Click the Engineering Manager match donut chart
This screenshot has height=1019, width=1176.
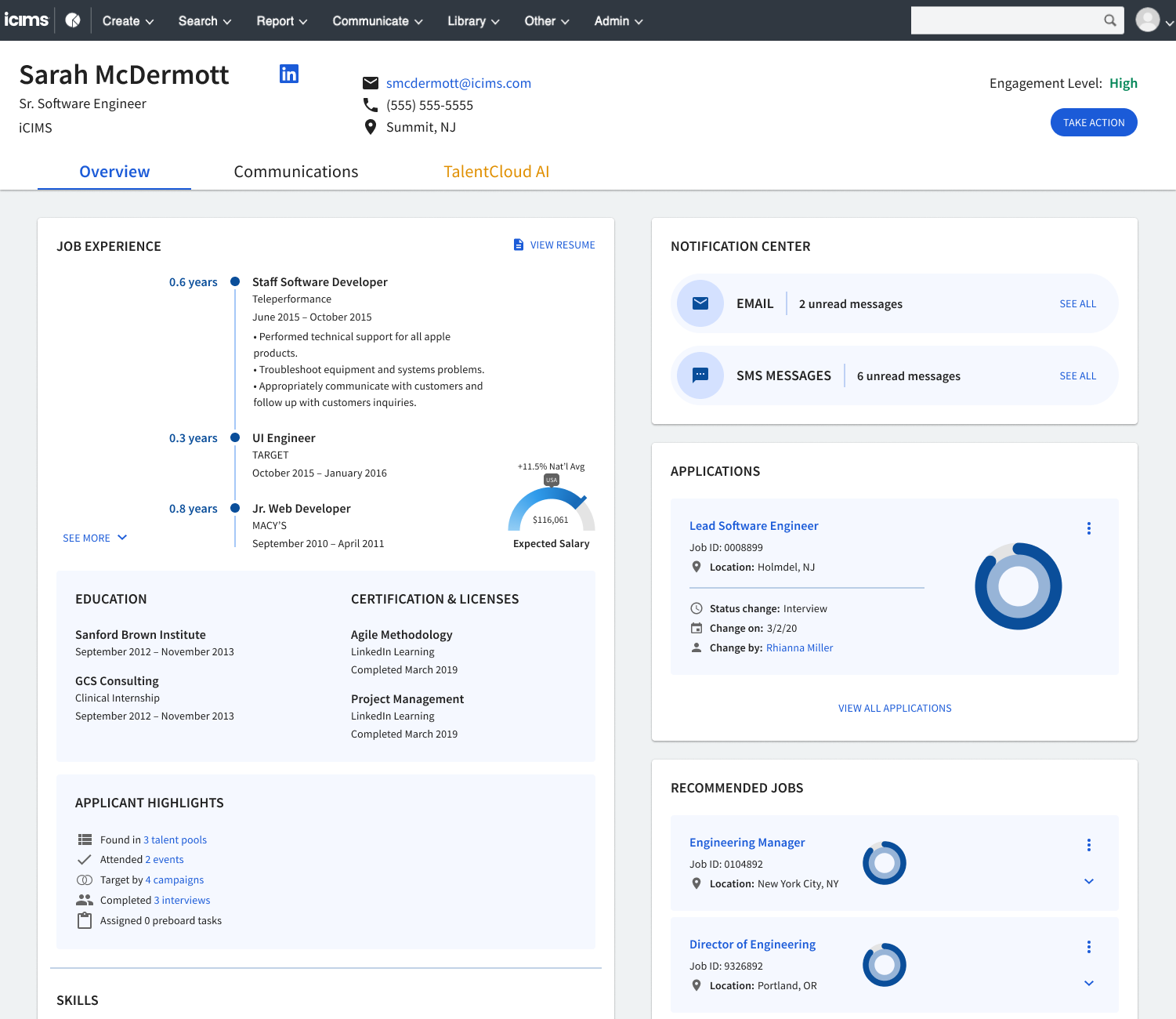pos(885,863)
